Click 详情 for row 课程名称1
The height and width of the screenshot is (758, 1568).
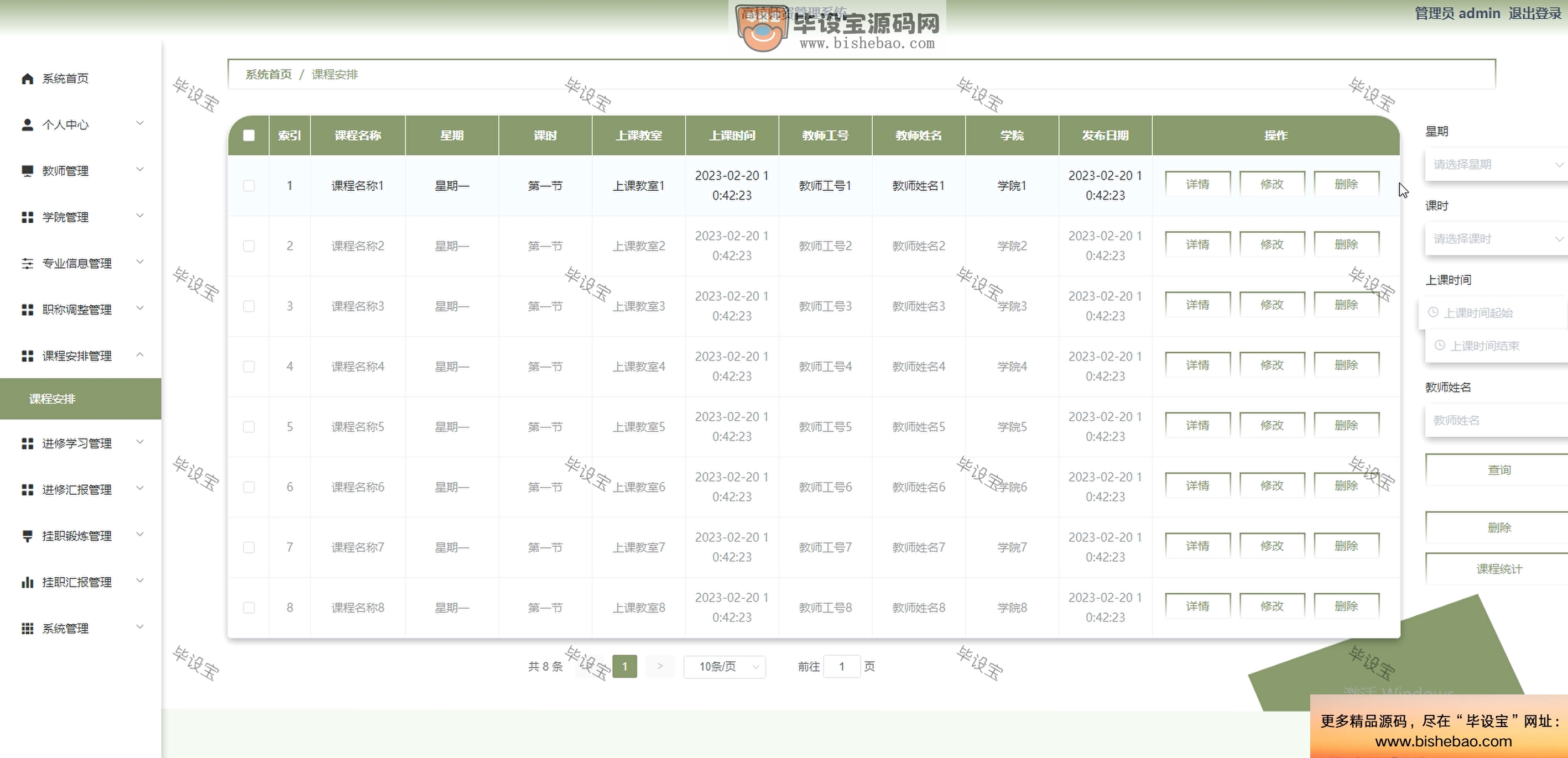(1197, 184)
